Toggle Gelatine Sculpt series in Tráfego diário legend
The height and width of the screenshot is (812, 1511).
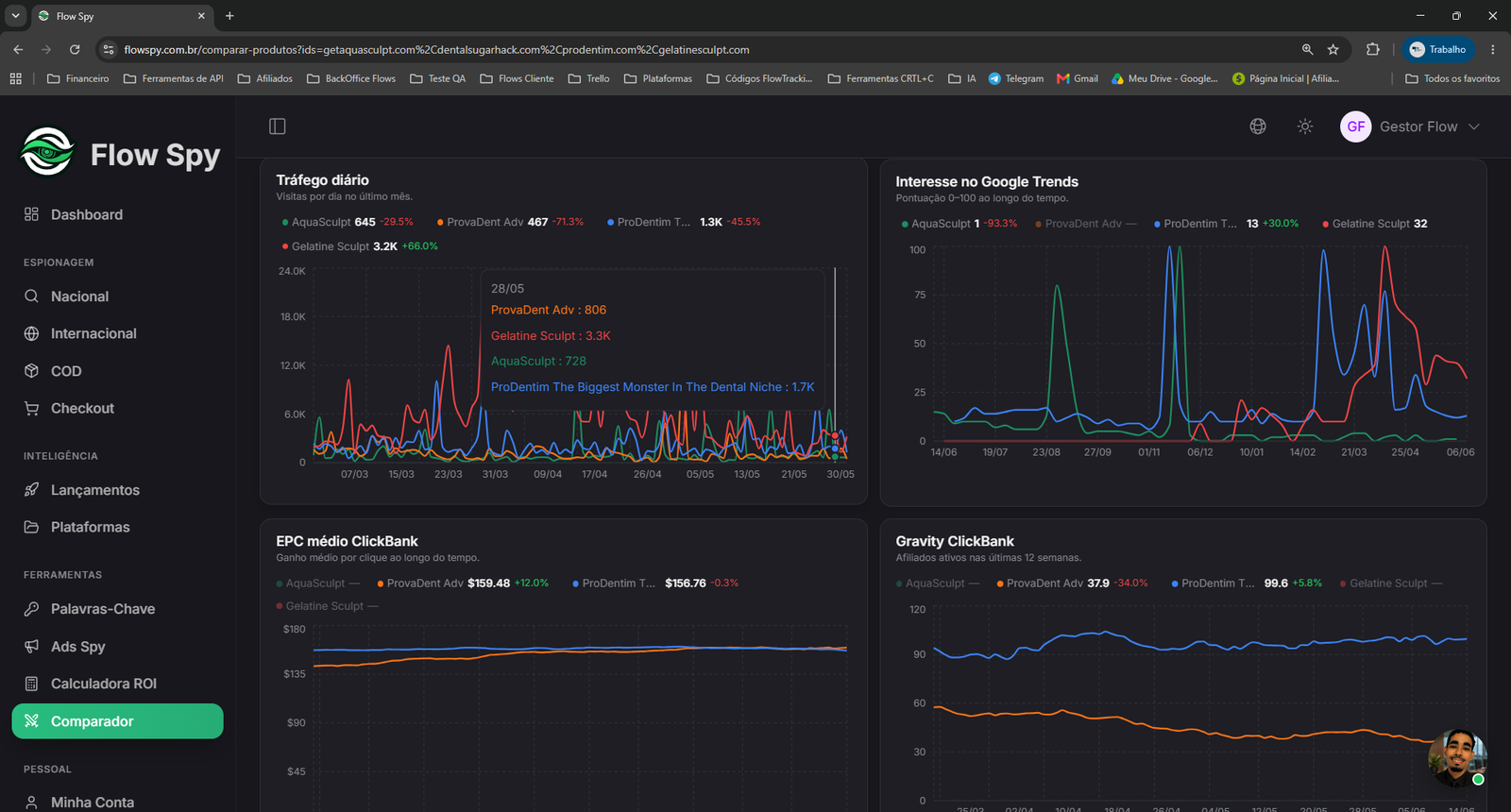pos(360,246)
